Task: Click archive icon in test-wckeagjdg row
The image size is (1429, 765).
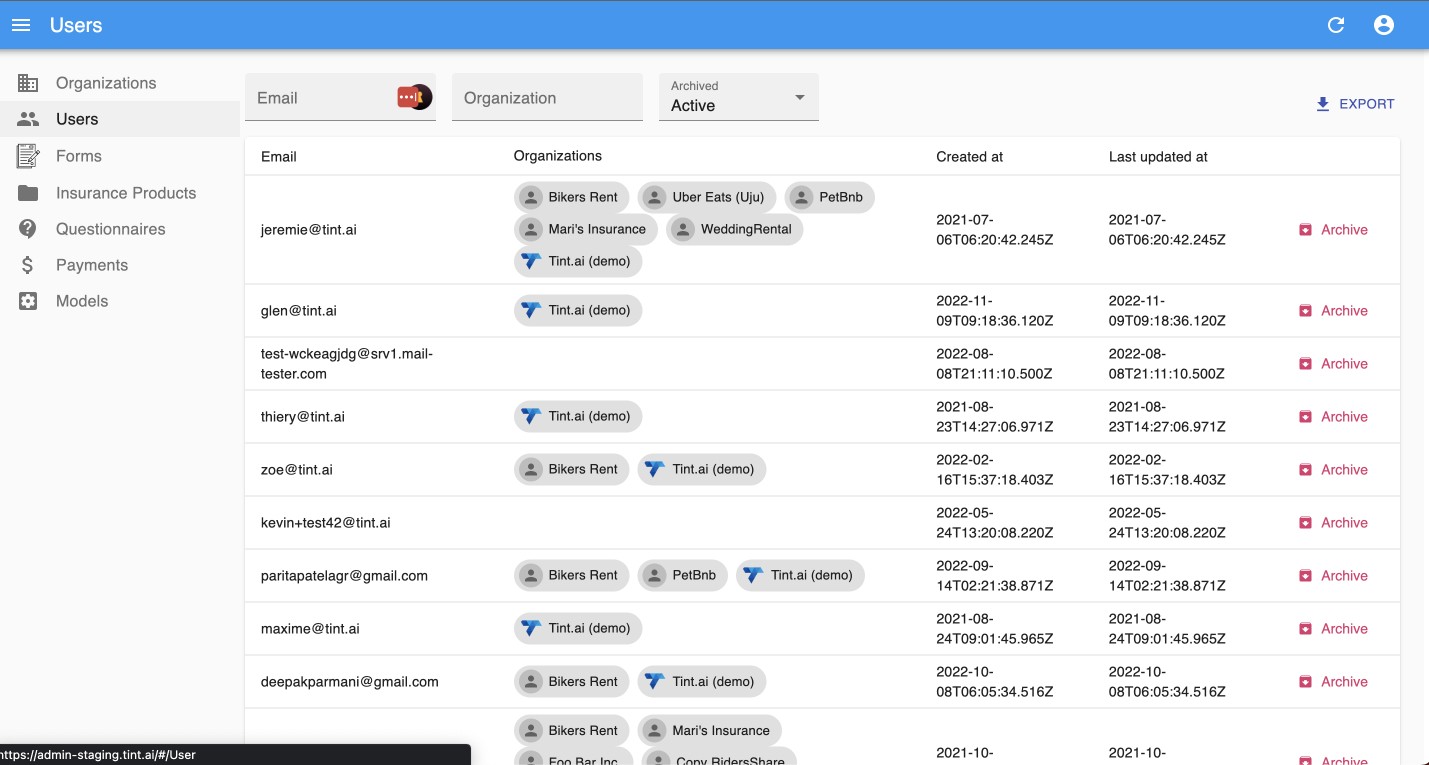Action: coord(1305,364)
